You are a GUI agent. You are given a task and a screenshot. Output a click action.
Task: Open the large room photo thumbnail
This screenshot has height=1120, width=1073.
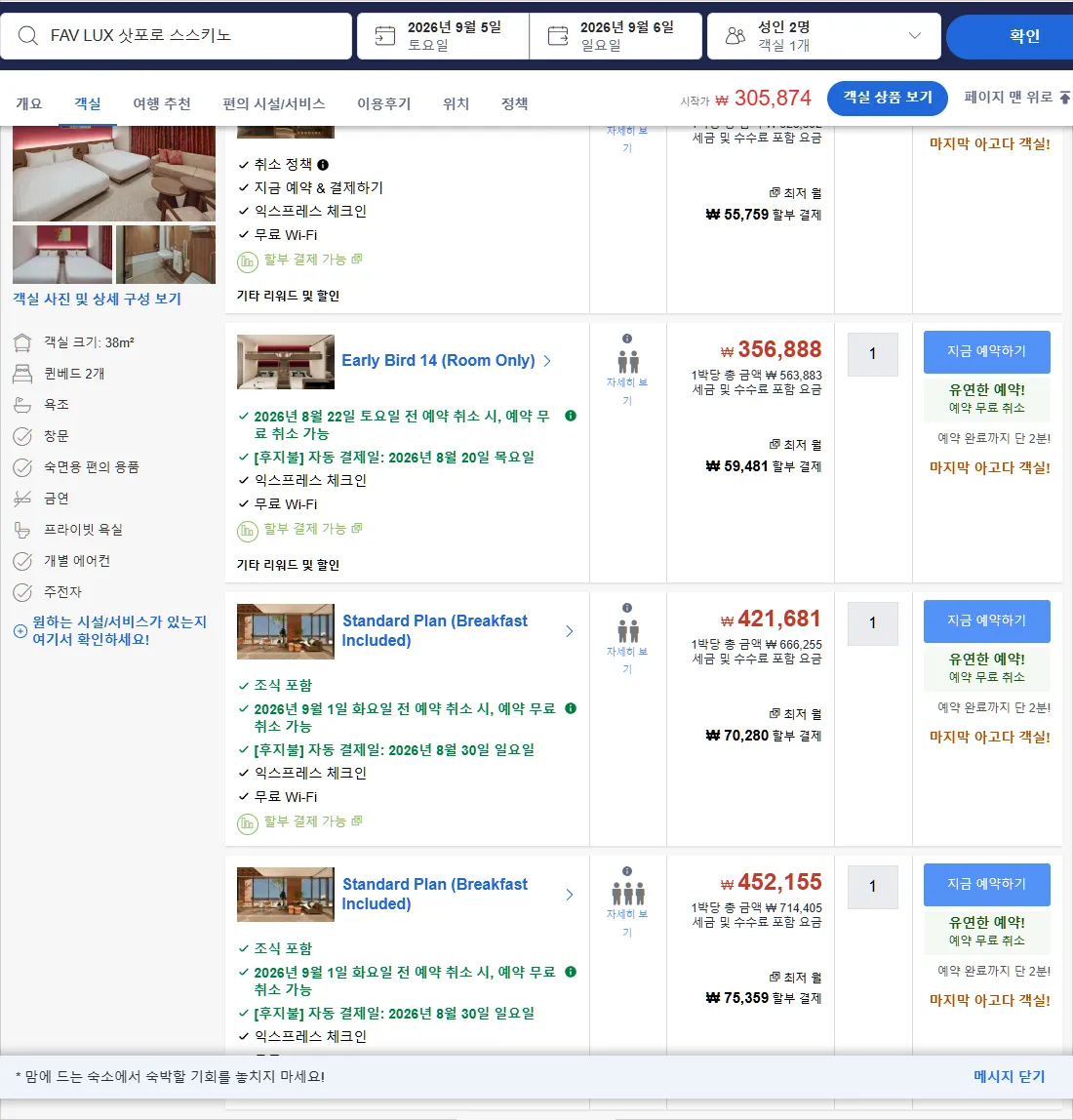click(114, 174)
